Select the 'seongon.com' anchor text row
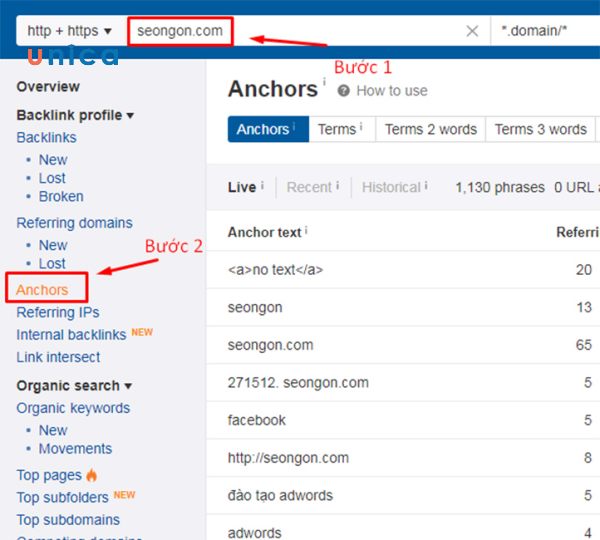Screen dimensions: 600x540 (x=403, y=345)
